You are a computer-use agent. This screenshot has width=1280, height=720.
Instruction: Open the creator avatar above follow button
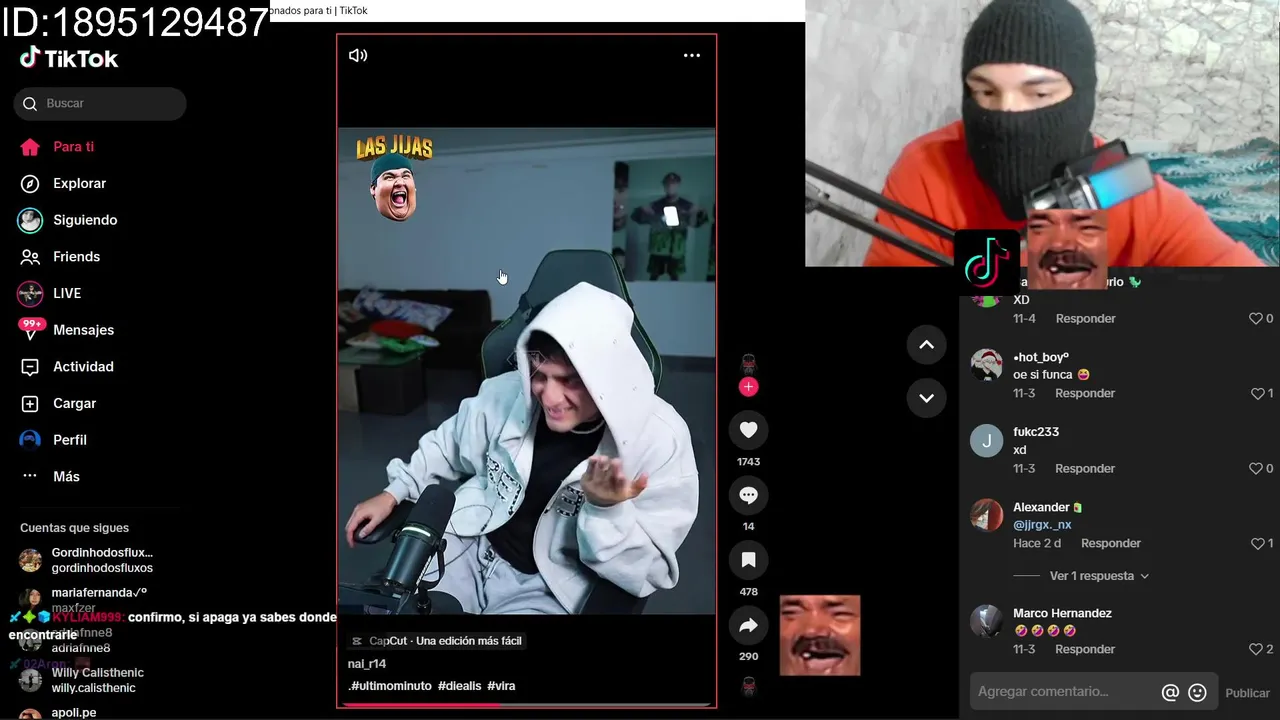pos(748,364)
